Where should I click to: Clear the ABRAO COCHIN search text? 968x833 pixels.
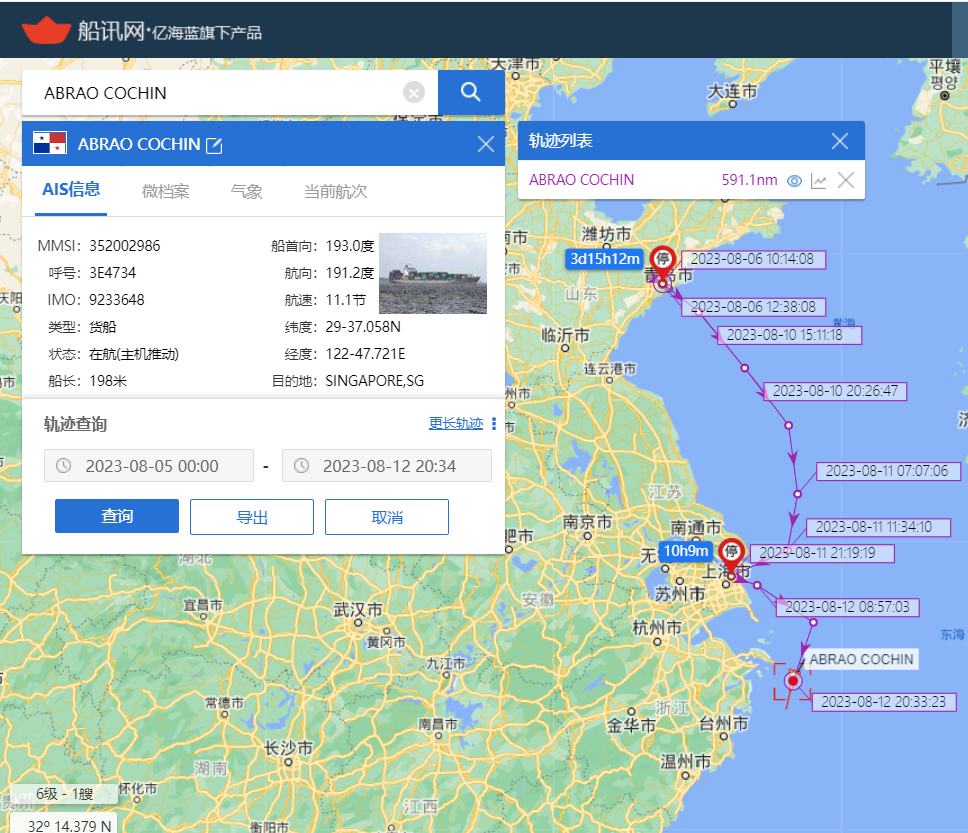pyautogui.click(x=414, y=93)
